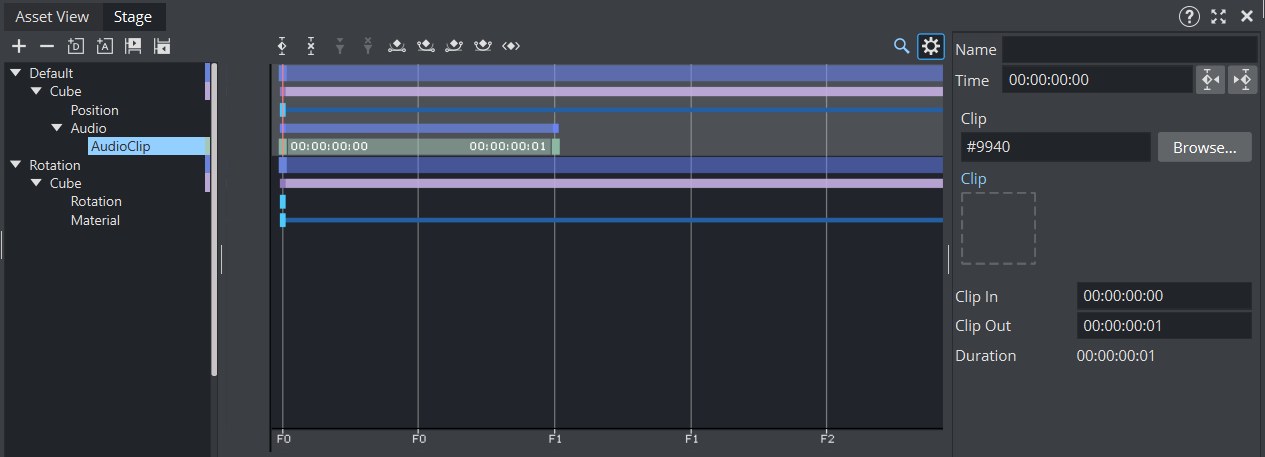Toggle fullscreen with the expand arrows icon
Image resolution: width=1265 pixels, height=457 pixels.
click(1218, 16)
